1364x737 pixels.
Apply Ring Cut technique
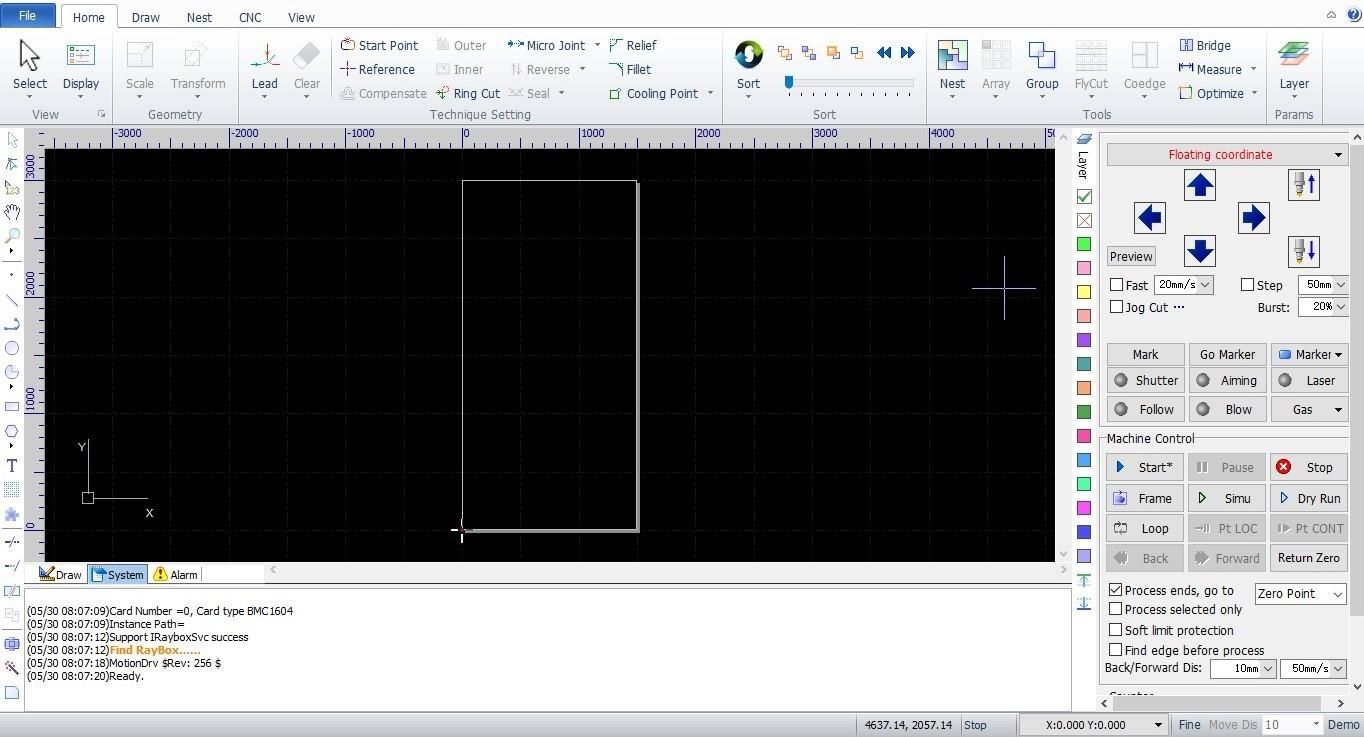coord(468,93)
